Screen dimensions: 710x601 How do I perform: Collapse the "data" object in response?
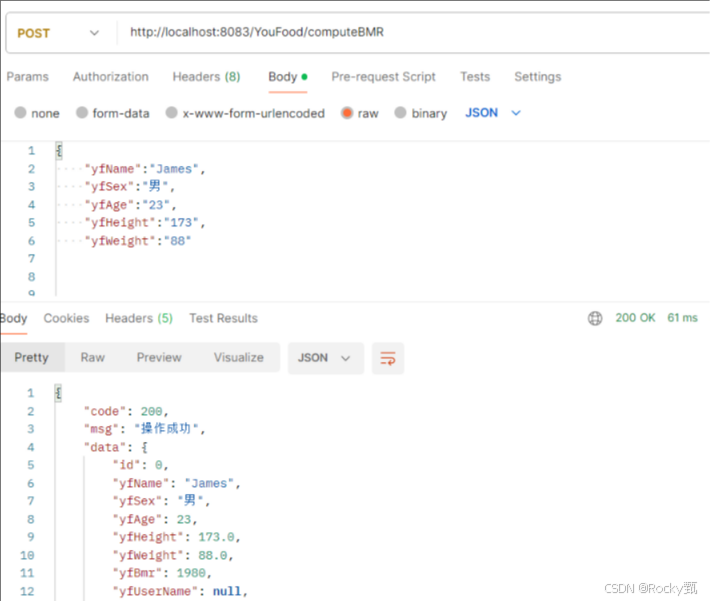115,447
